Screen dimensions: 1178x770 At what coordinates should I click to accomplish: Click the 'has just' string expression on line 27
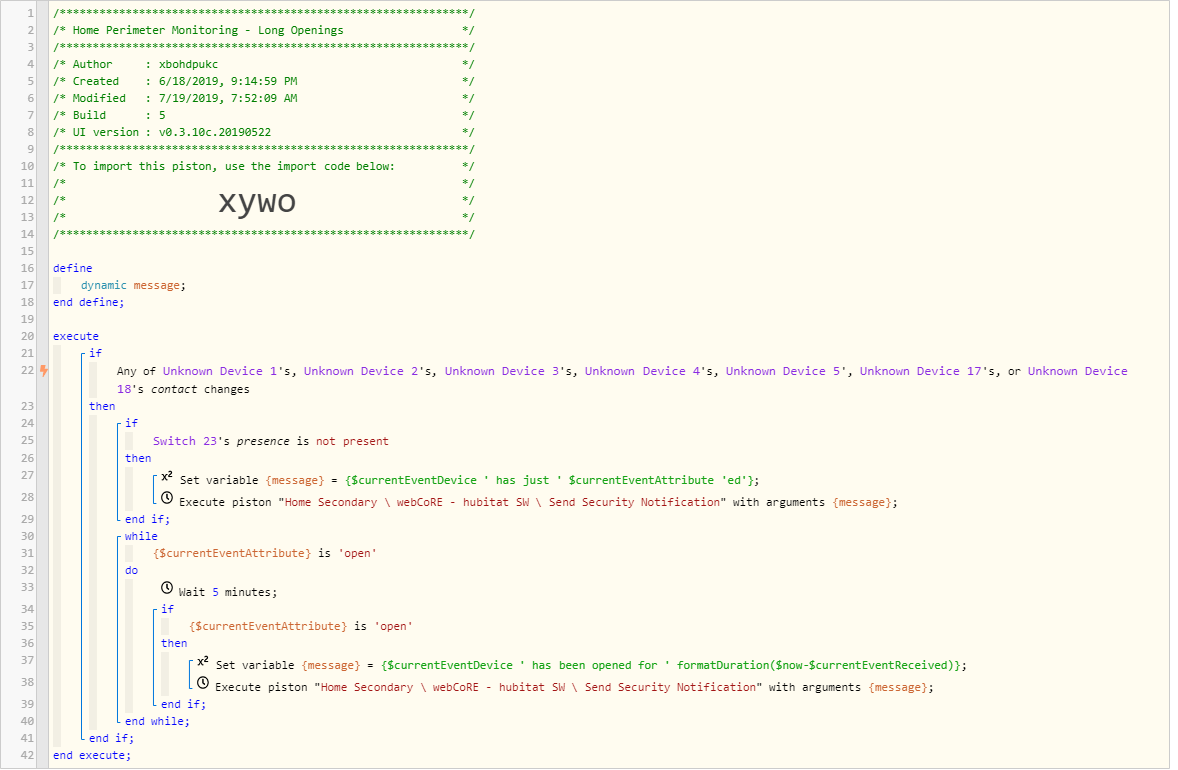point(522,480)
